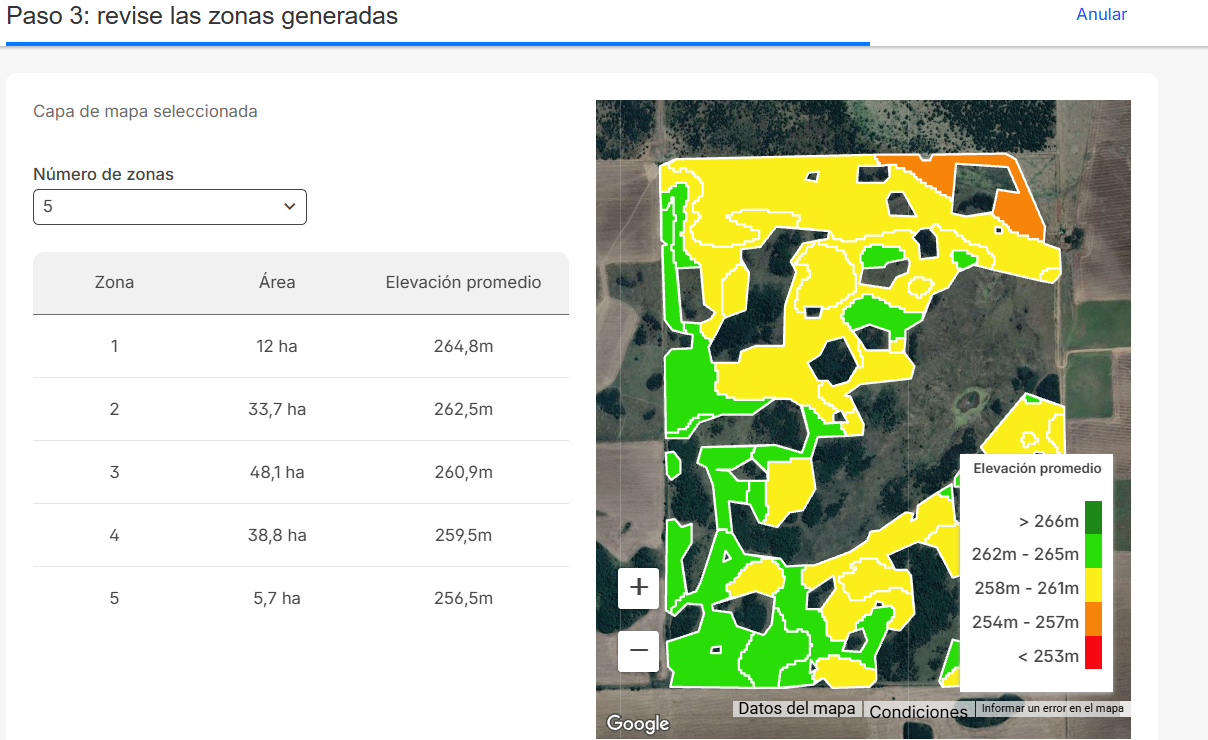
Task: Click the 260,9m elevation value
Action: pyautogui.click(x=464, y=473)
